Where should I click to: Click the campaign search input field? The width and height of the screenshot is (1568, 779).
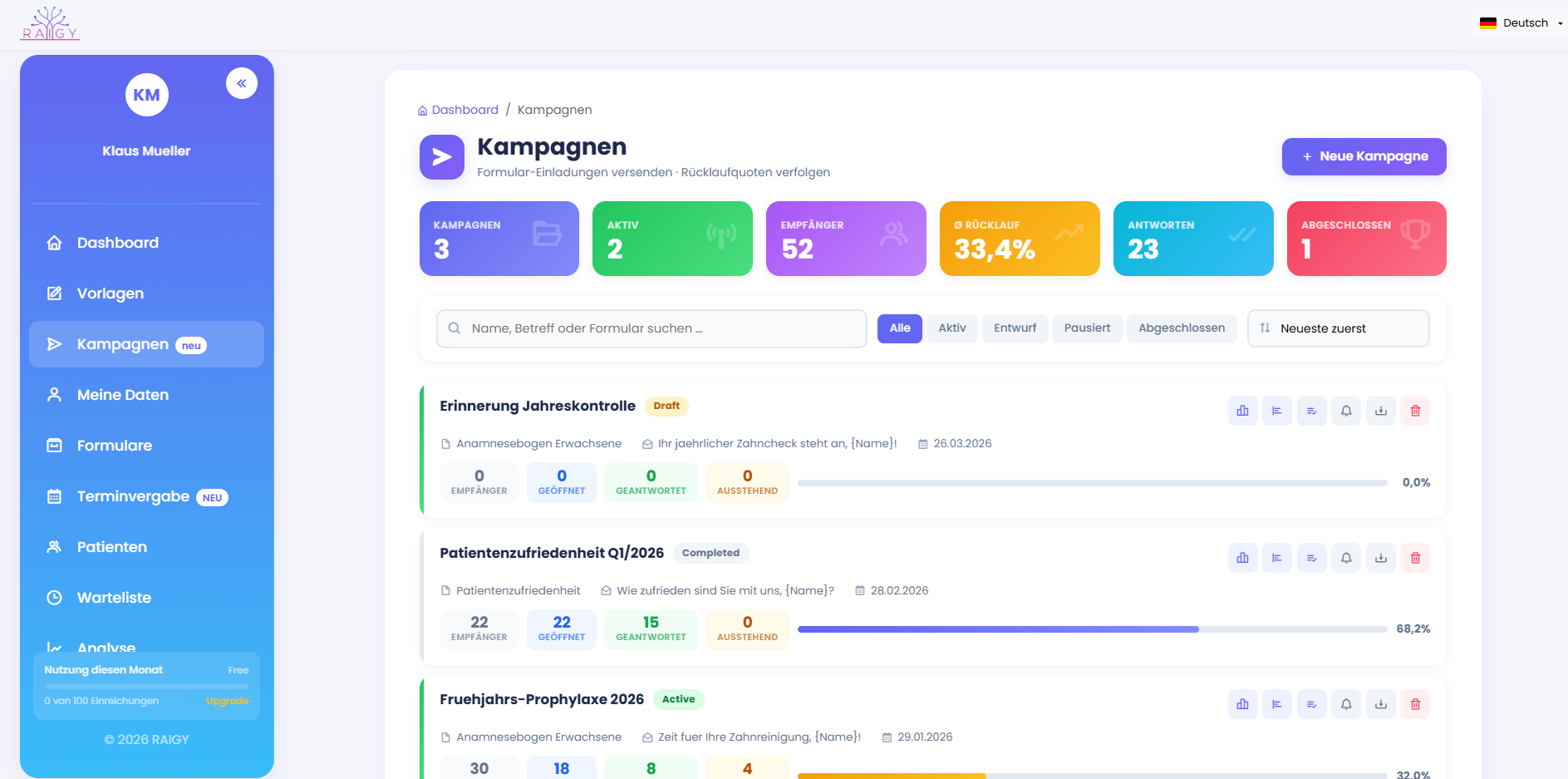651,328
